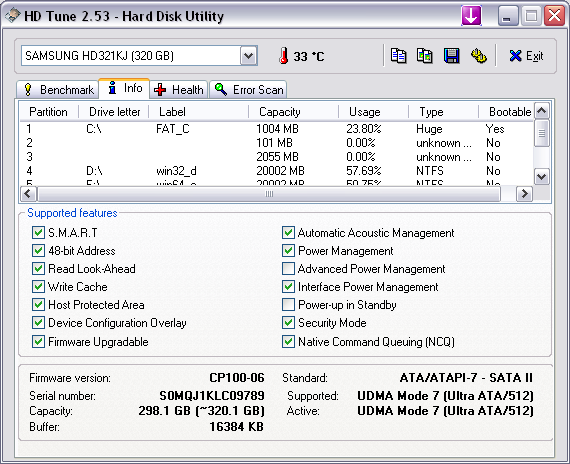Toggle the Device Configuration Overlay checkbox
Viewport: 570px width, 464px height.
coord(38,323)
